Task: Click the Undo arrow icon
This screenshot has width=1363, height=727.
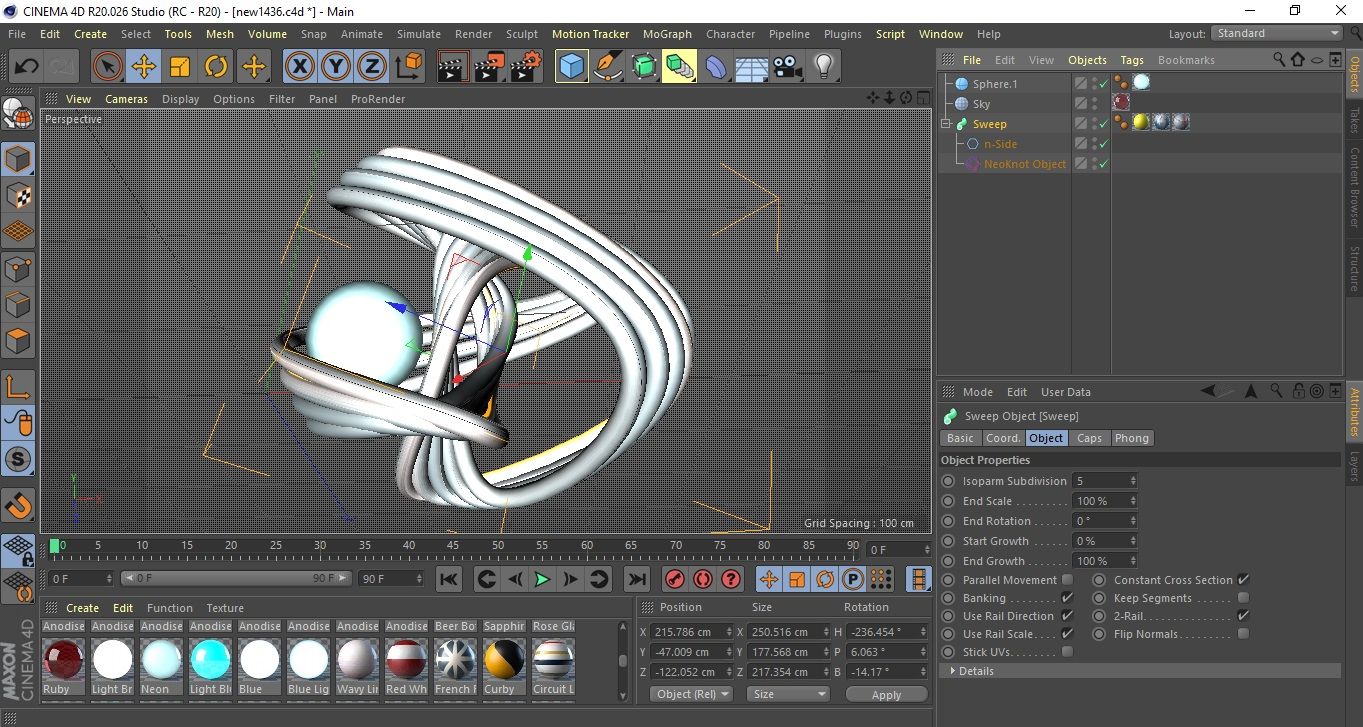Action: coord(27,67)
